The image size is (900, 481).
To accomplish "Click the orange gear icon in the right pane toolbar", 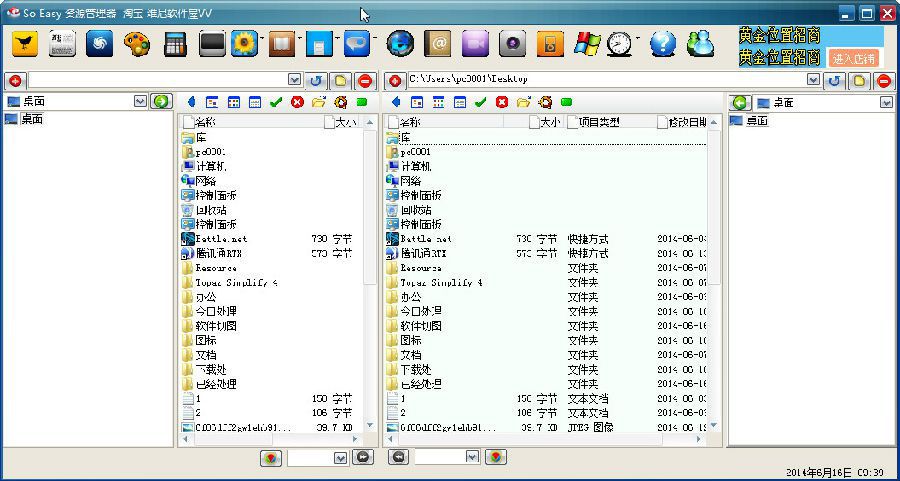I will tap(545, 102).
